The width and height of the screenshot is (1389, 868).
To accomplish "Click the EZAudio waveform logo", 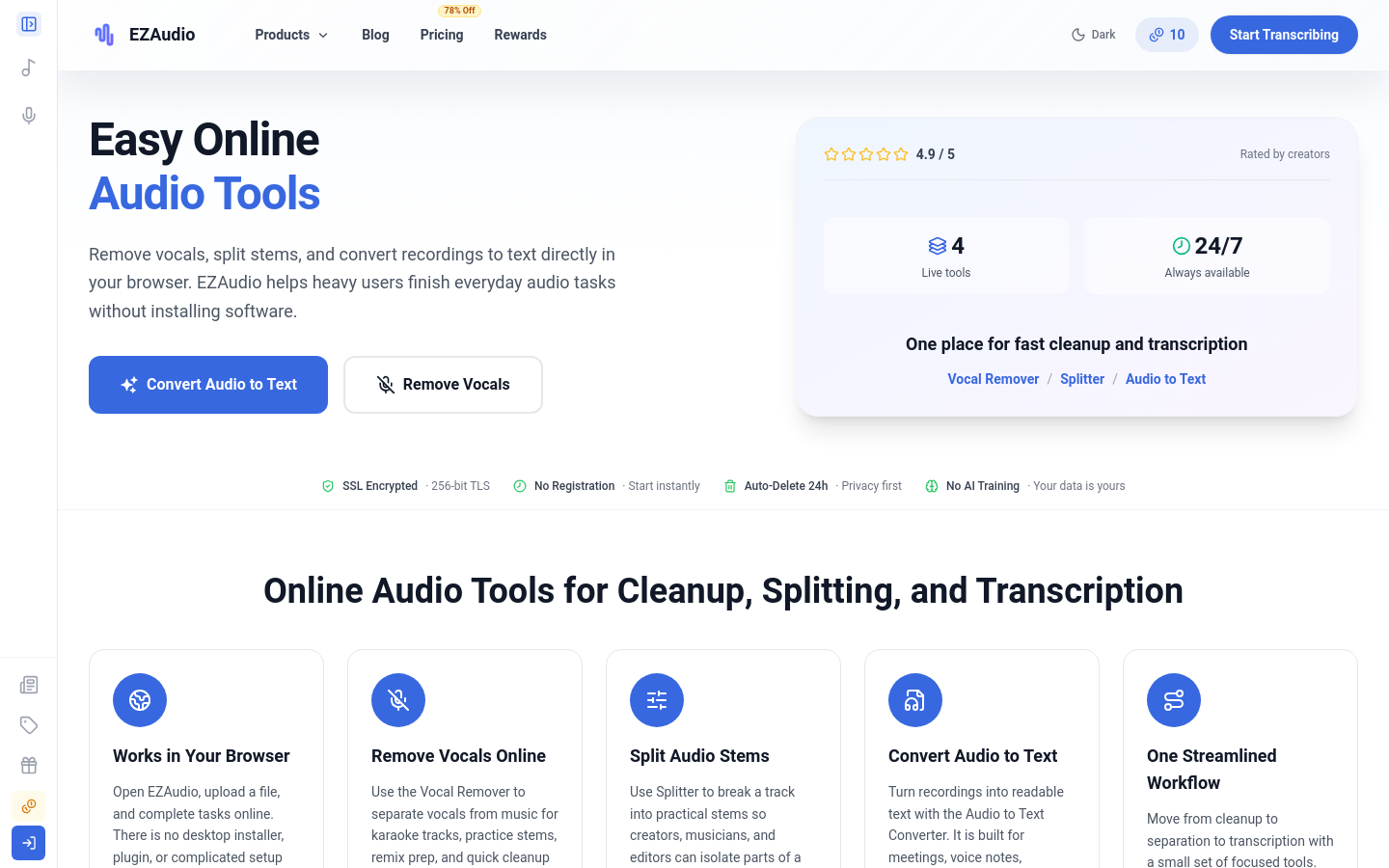I will (104, 35).
